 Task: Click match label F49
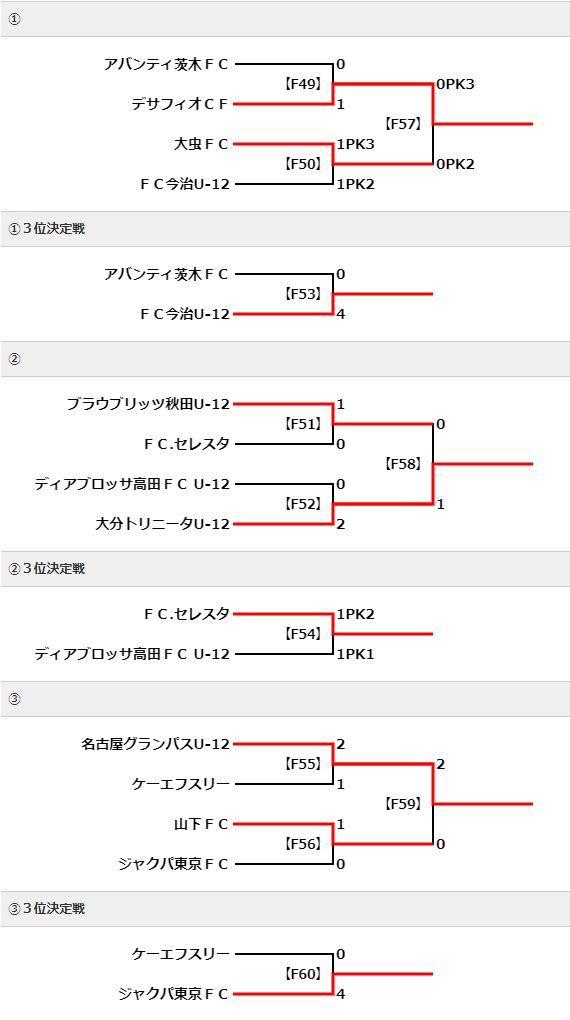303,84
